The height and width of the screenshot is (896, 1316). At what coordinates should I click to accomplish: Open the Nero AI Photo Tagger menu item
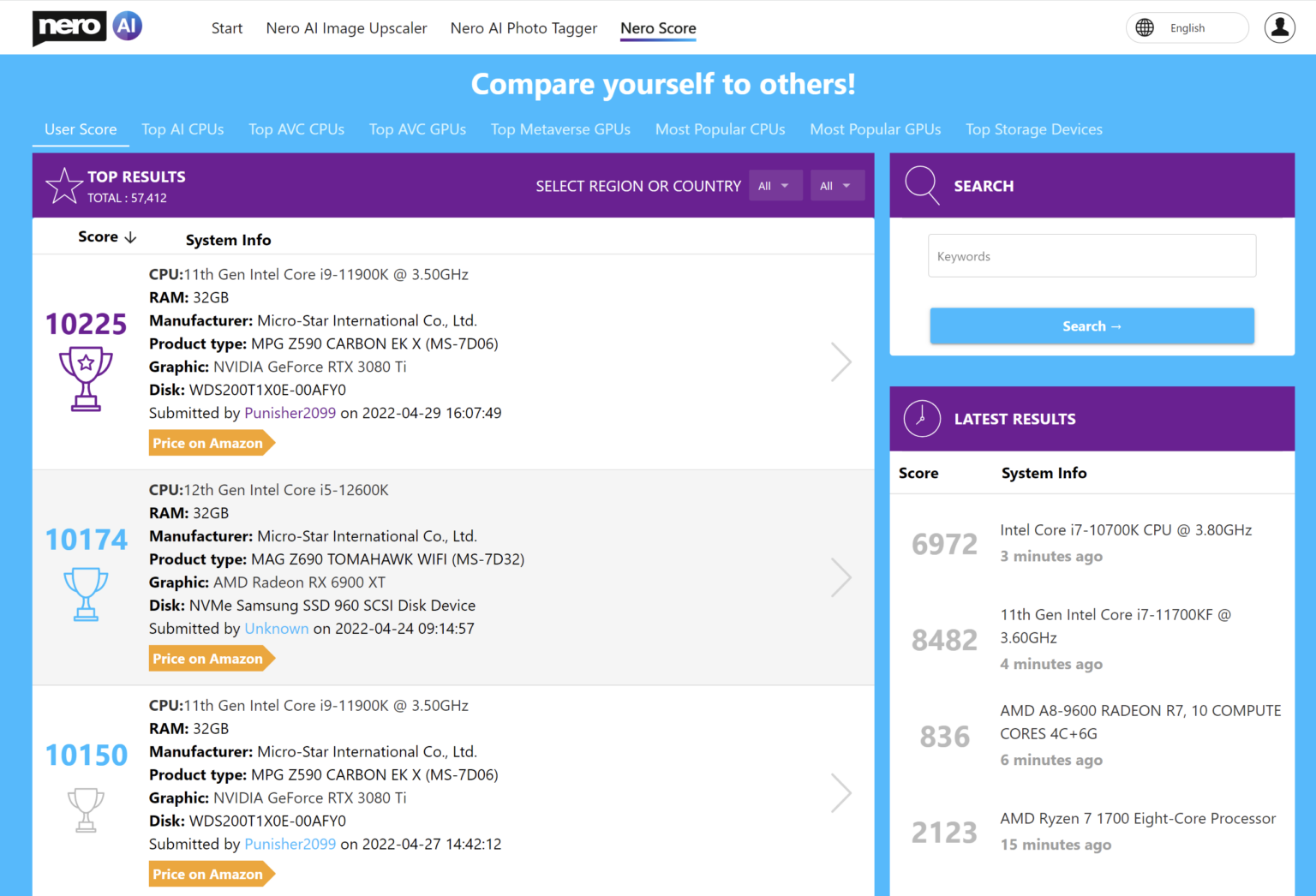(523, 27)
